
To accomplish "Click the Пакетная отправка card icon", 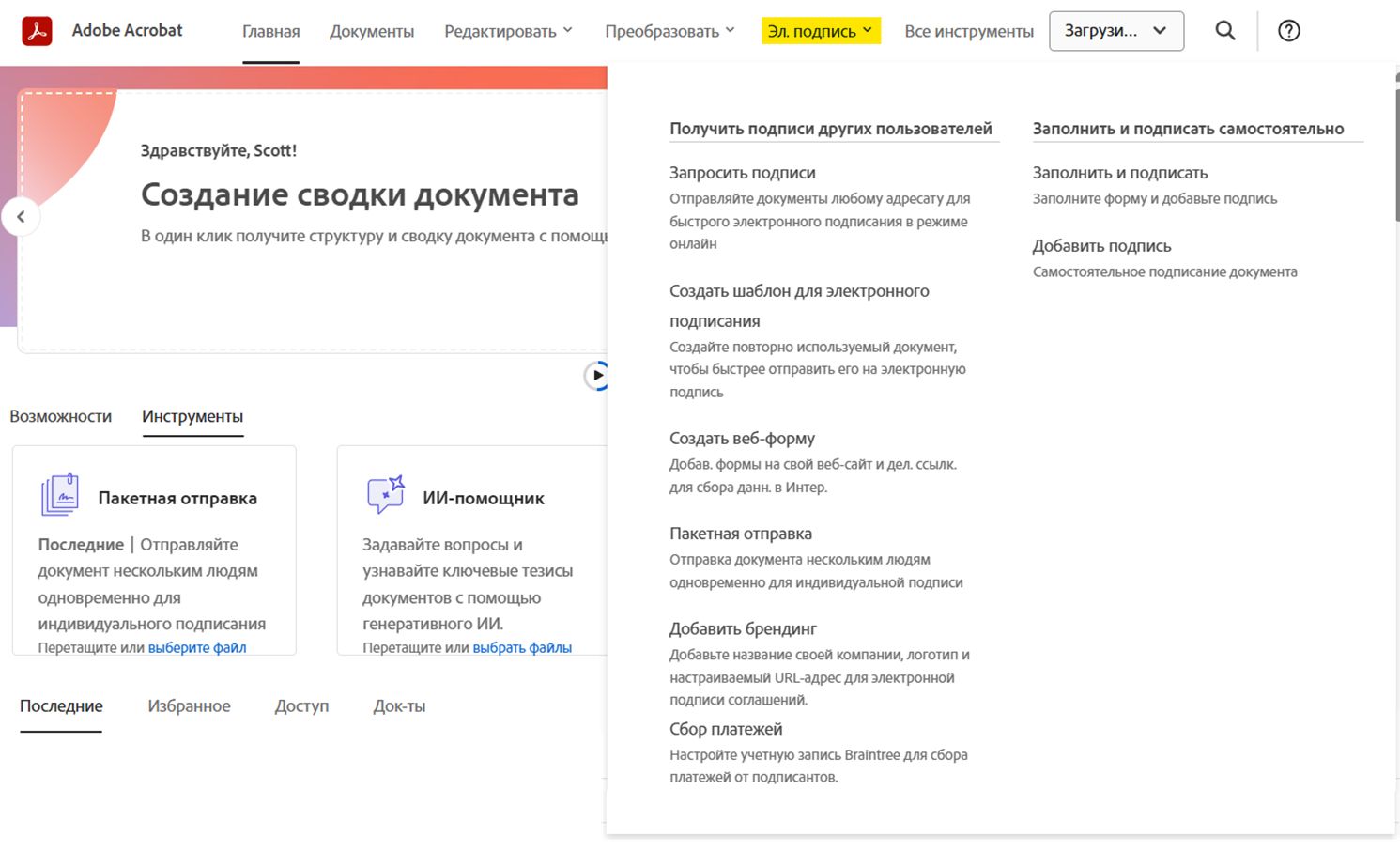I will 60,495.
